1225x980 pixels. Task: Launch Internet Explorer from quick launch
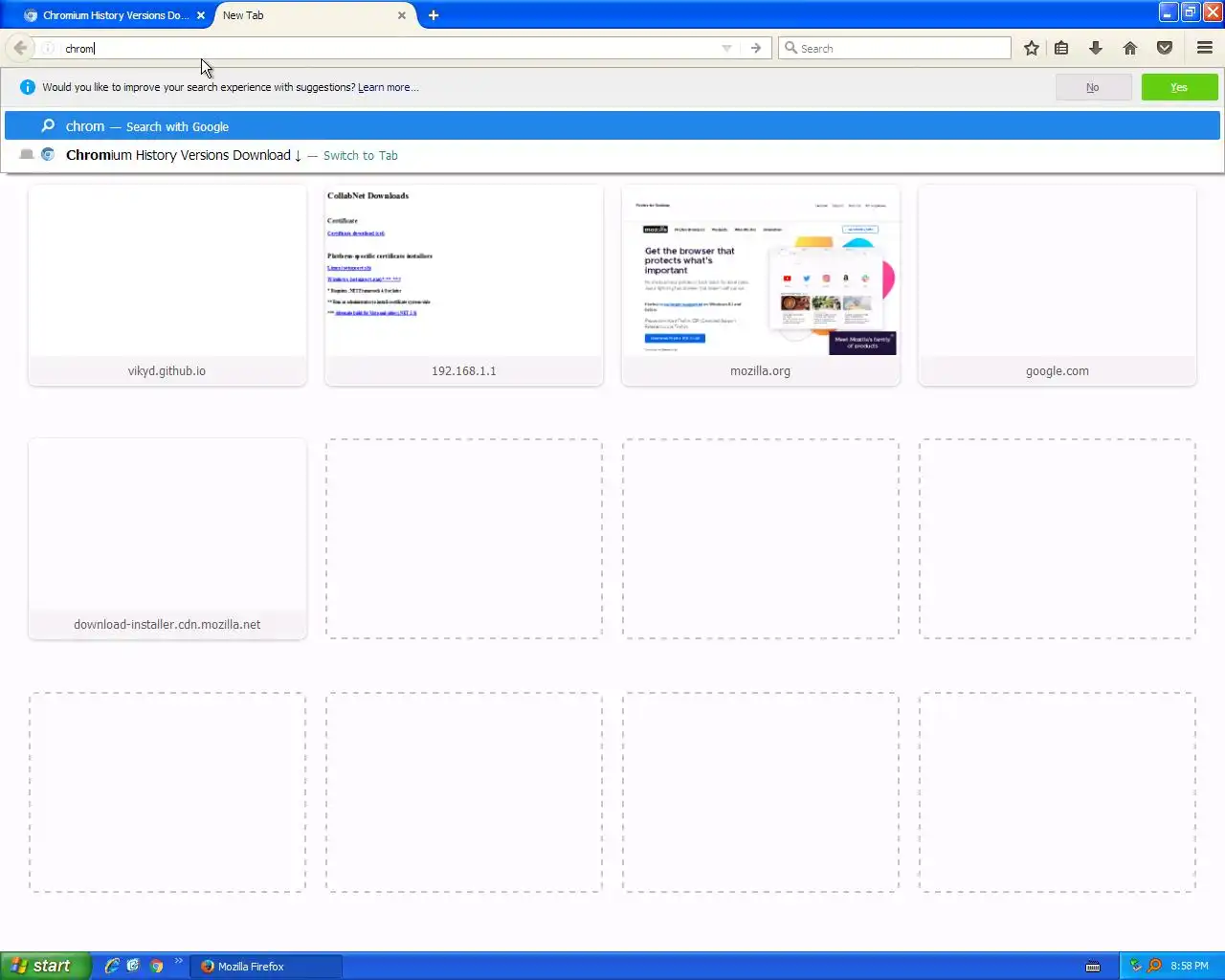[x=112, y=966]
